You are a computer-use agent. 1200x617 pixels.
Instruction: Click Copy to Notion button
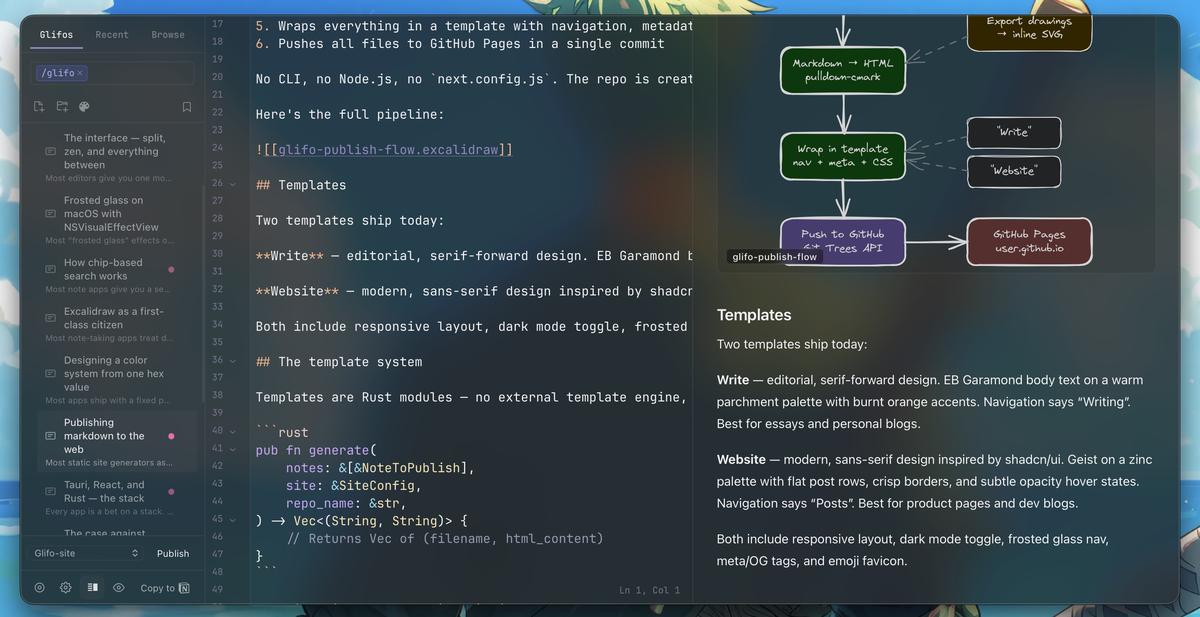click(165, 588)
